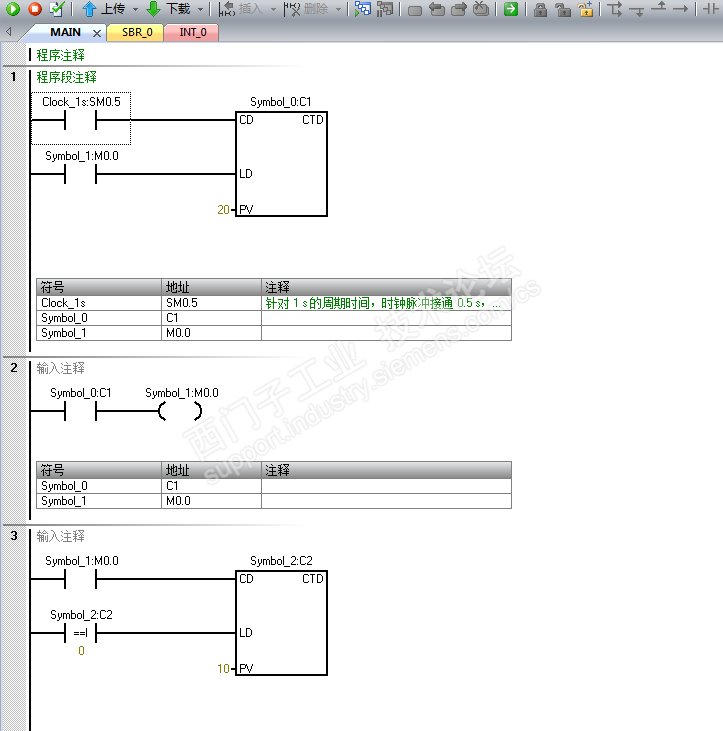The image size is (723, 731).
Task: Stop the PLC with the red Stop icon
Action: click(x=35, y=9)
